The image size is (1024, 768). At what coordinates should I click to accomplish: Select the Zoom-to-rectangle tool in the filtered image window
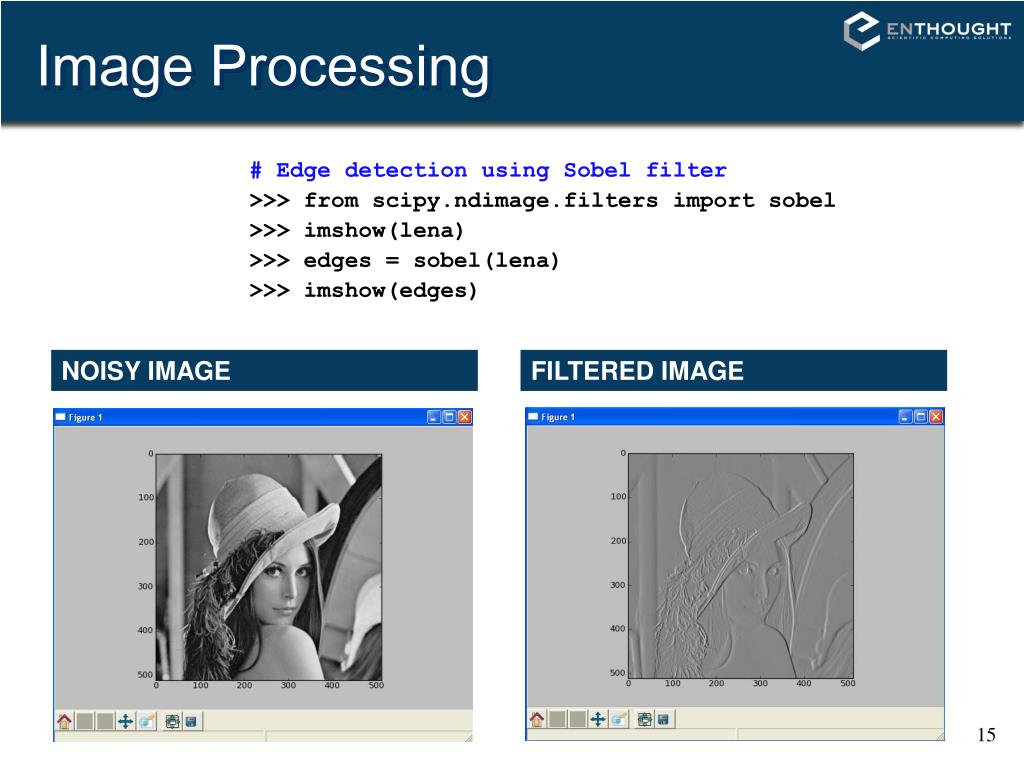click(618, 719)
